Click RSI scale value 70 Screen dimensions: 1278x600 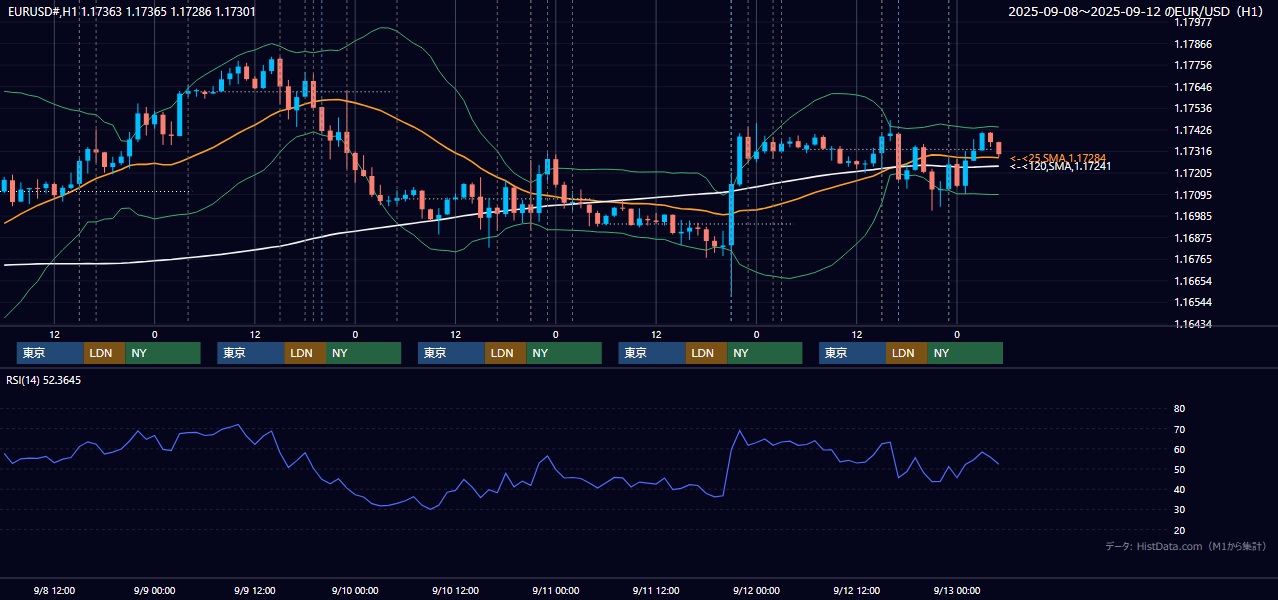coord(1179,429)
